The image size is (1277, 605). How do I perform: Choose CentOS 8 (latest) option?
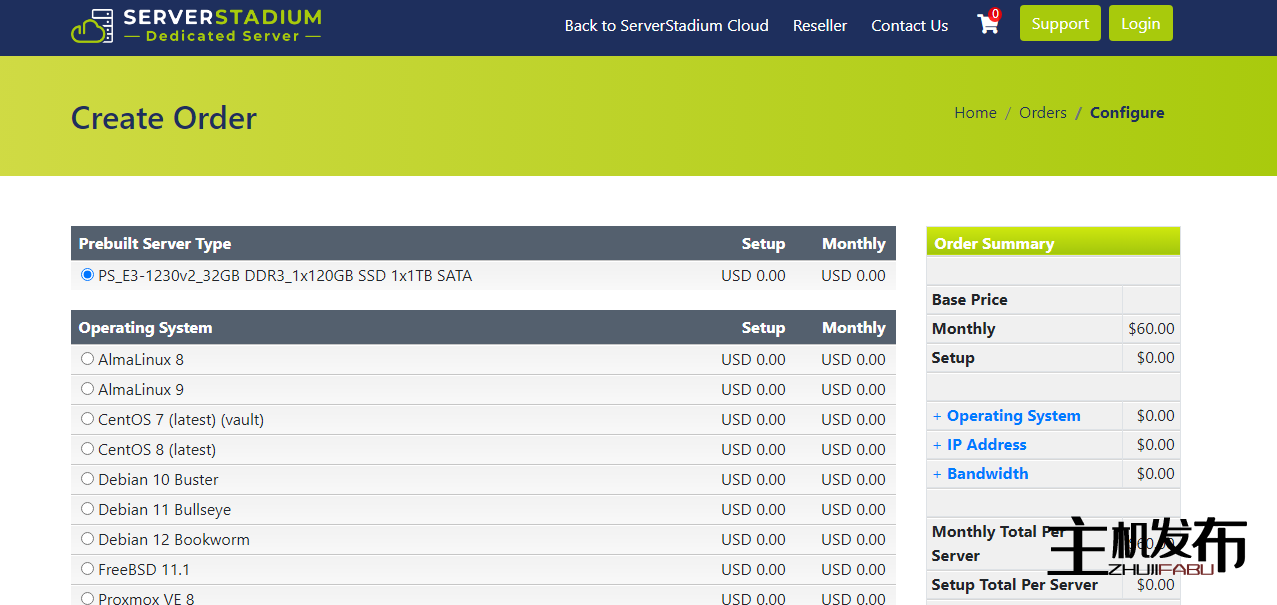(87, 448)
